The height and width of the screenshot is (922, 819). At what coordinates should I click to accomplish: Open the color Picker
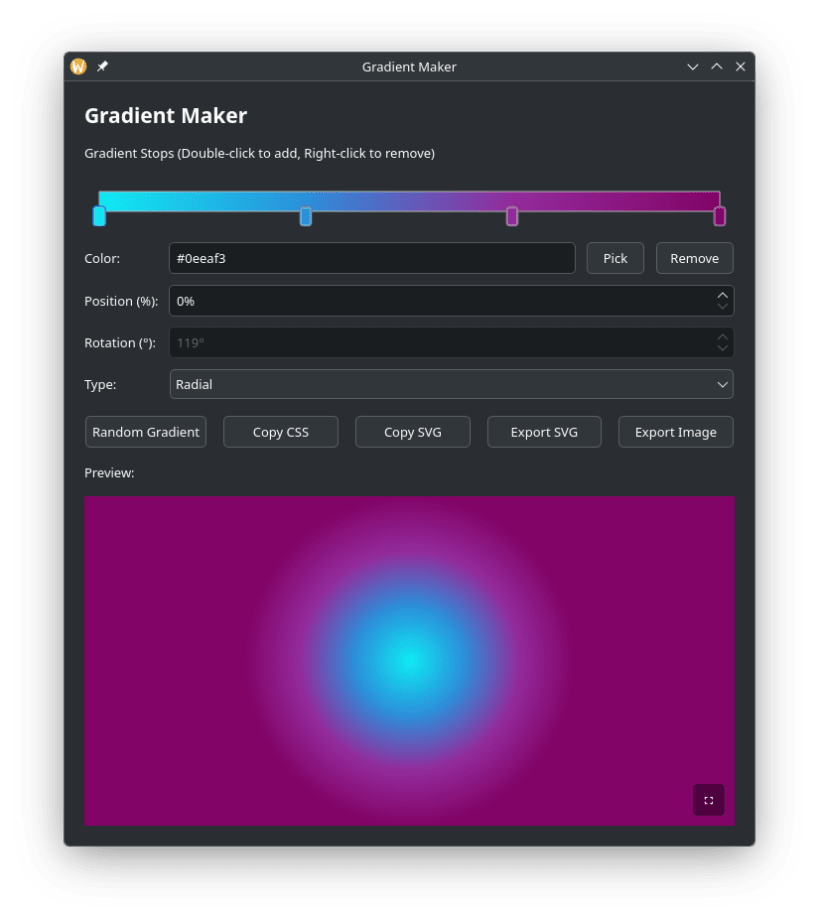[x=615, y=257]
